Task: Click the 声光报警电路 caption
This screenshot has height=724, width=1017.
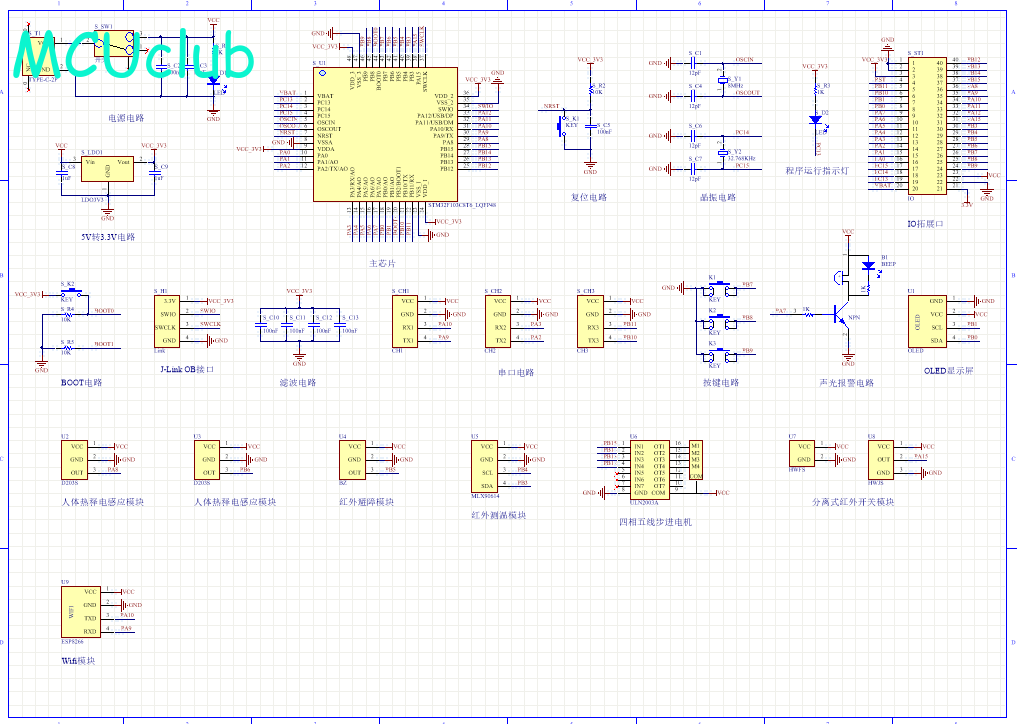Action: [847, 383]
